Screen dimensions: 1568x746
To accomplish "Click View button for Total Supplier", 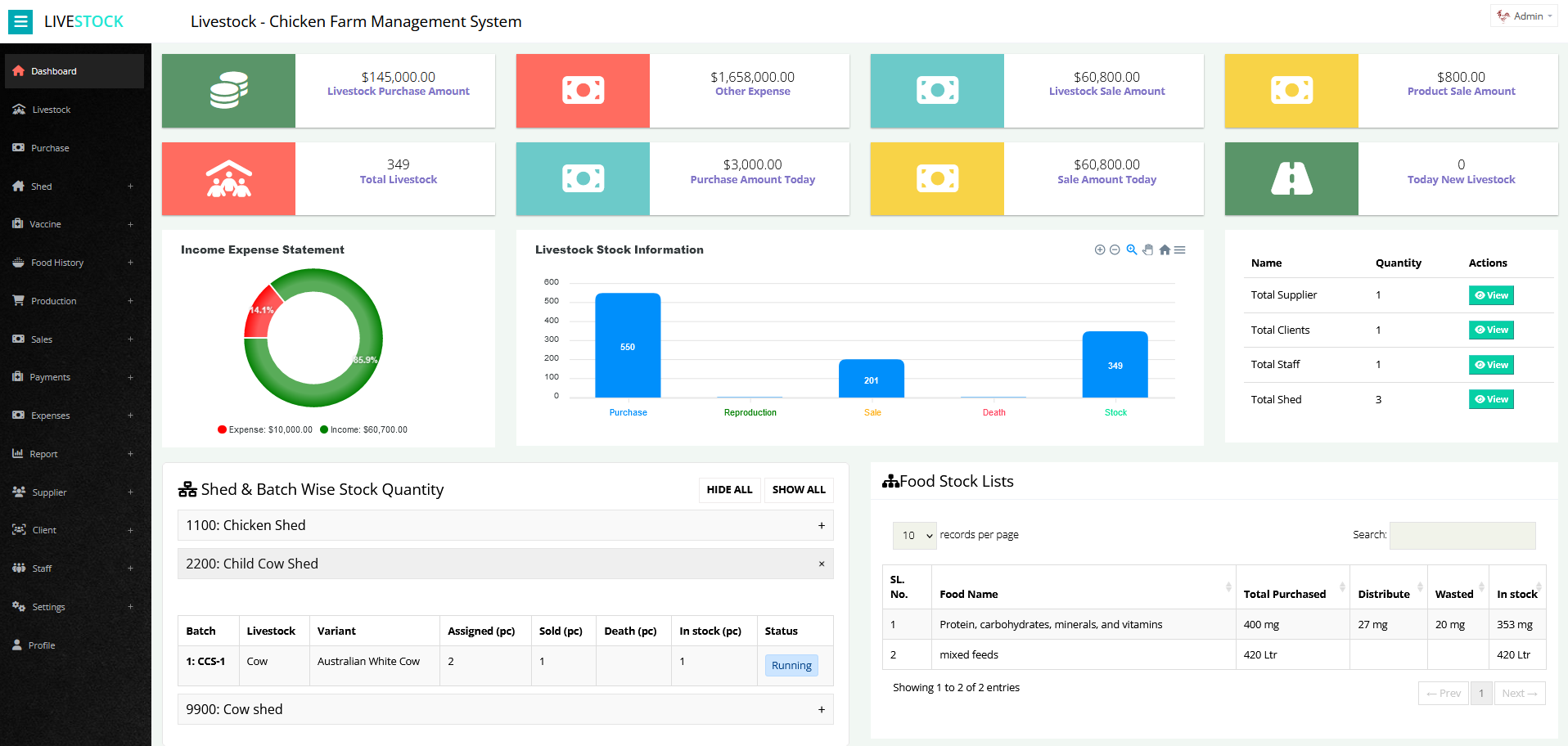I will (1490, 295).
